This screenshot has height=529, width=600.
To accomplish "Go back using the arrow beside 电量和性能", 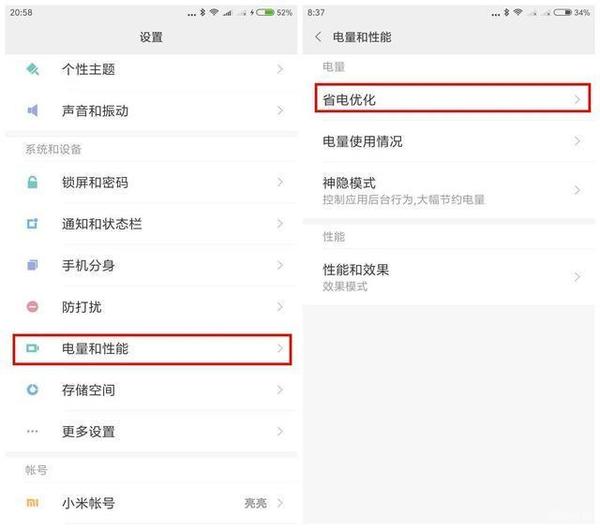I will click(x=318, y=37).
